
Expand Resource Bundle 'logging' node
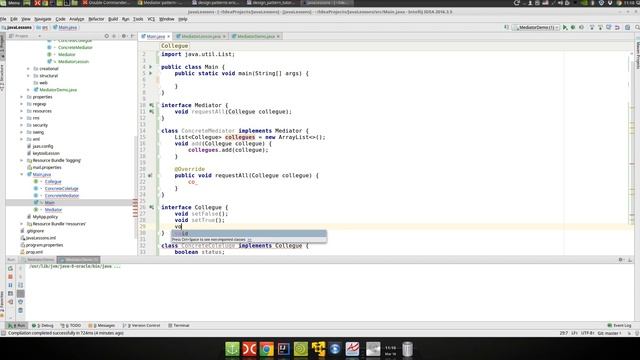tap(22, 160)
